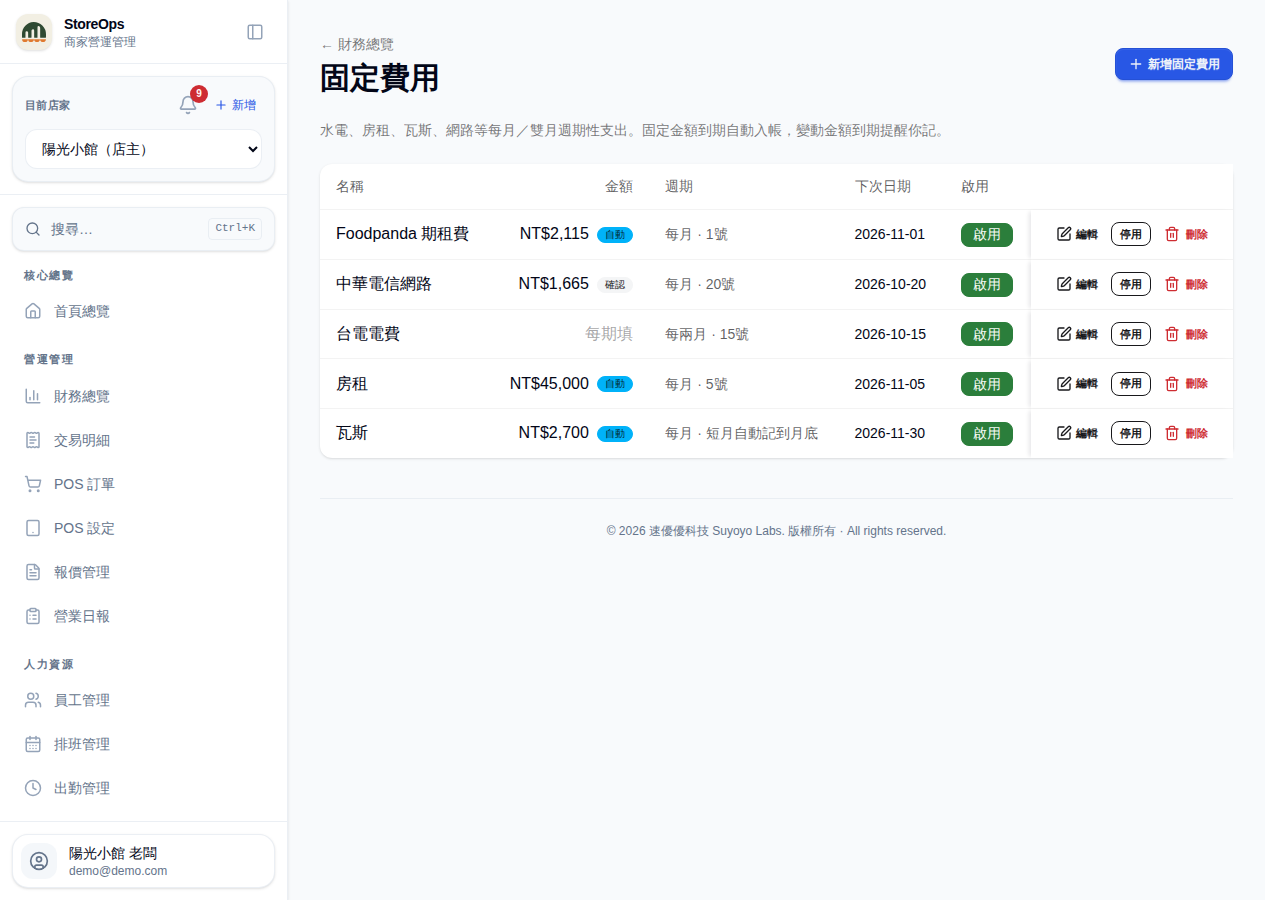This screenshot has width=1280, height=900.
Task: Click 每兩月 · 15號 cycle text
Action: (x=707, y=334)
